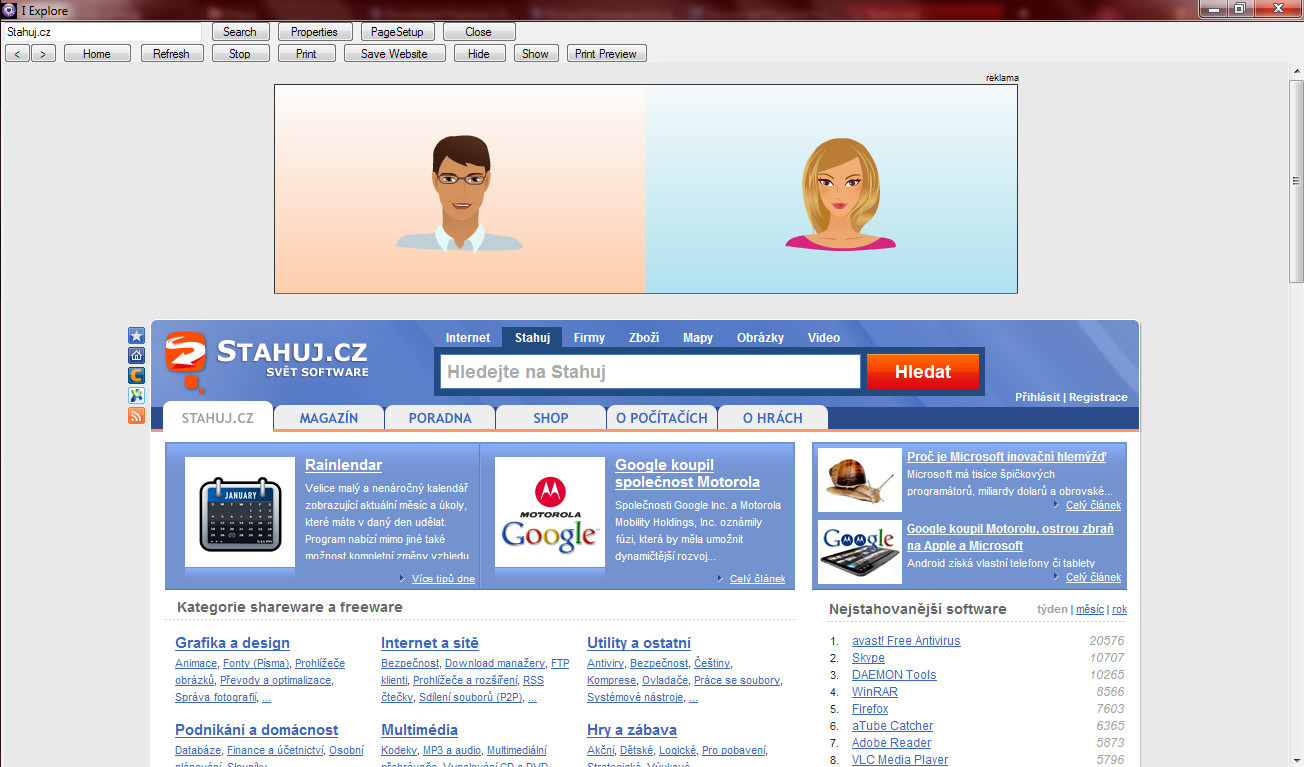Switch to the MAGAZÍN tab
The height and width of the screenshot is (767, 1304).
click(329, 418)
